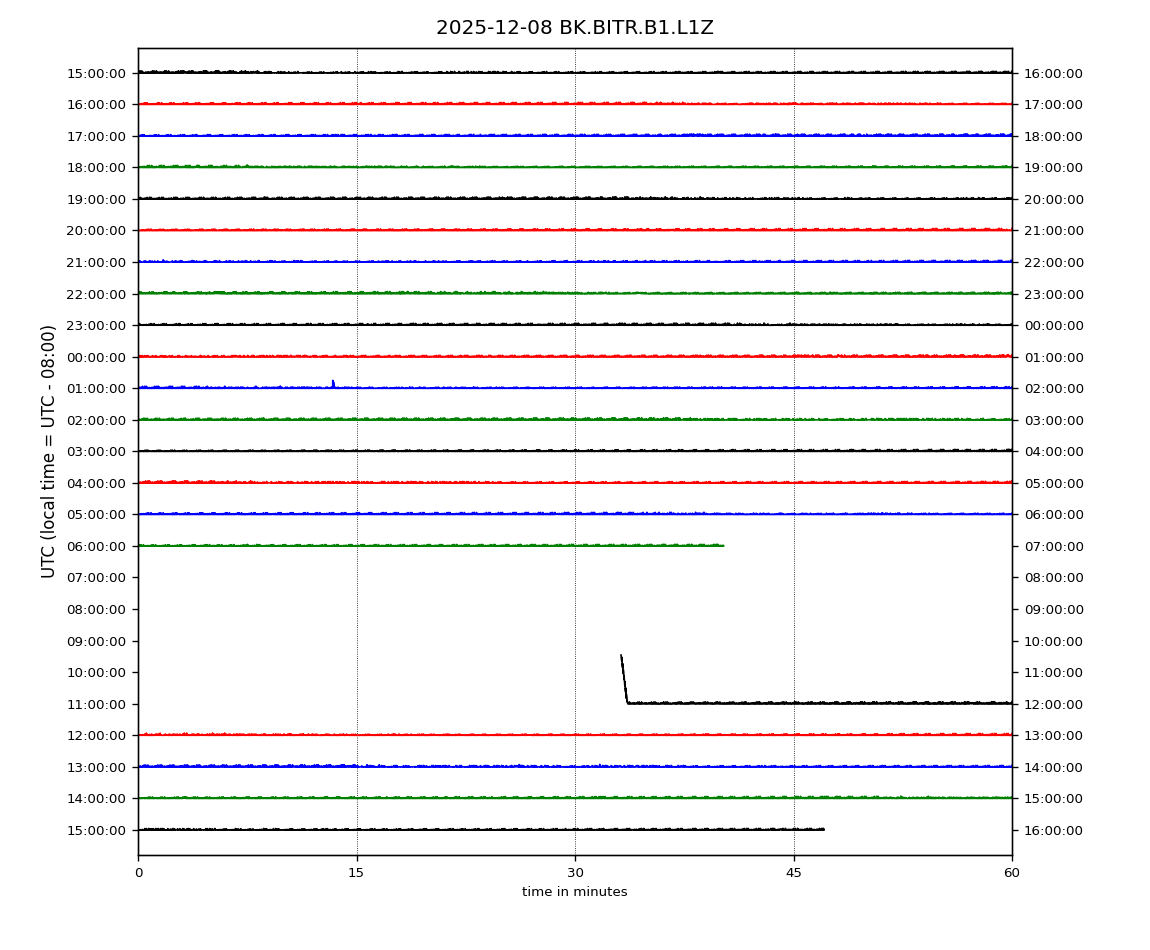Click the x-axis tick label "30"
The image size is (1150, 950).
(x=575, y=873)
